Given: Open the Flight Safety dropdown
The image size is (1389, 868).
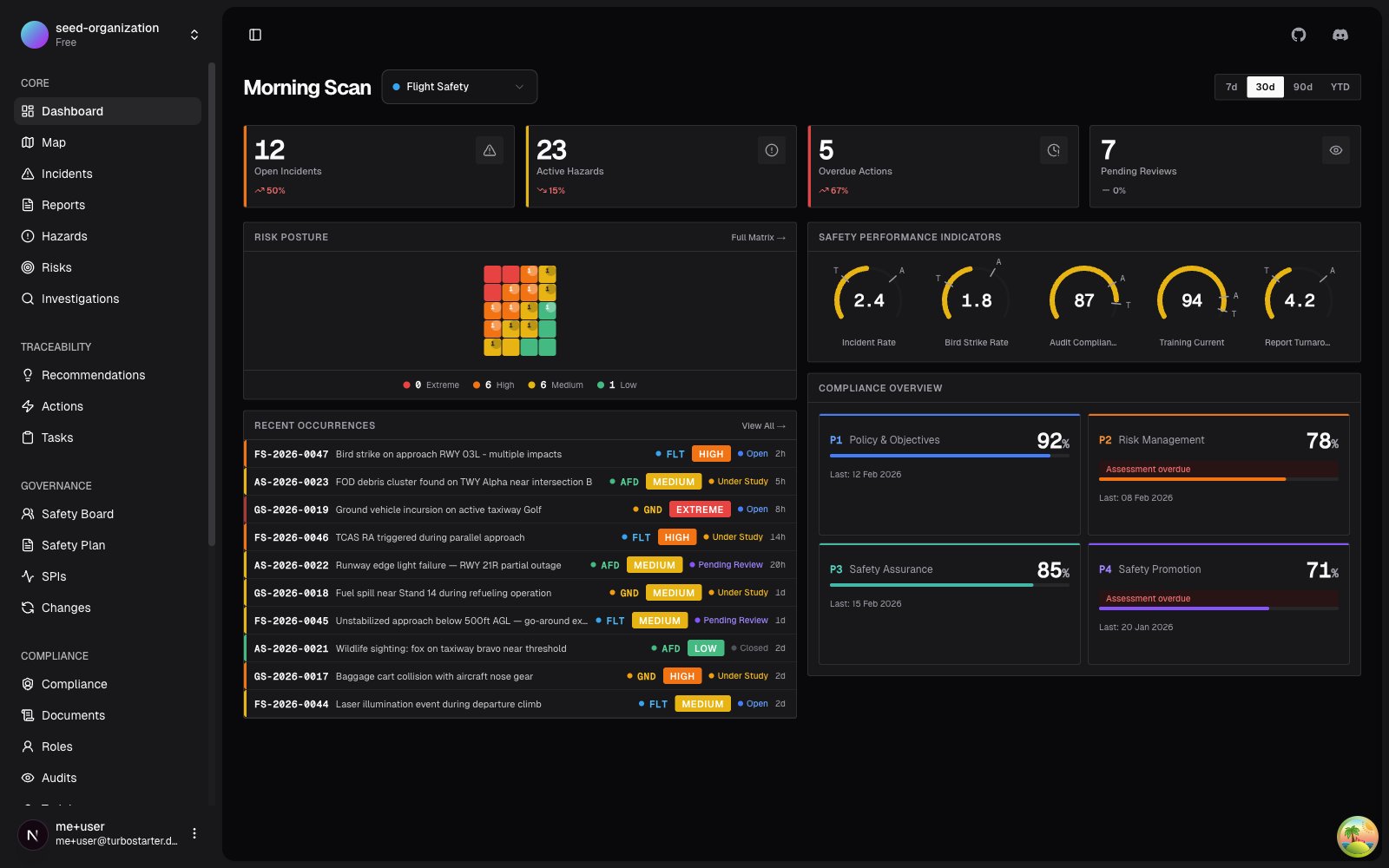Looking at the screenshot, I should click(459, 87).
